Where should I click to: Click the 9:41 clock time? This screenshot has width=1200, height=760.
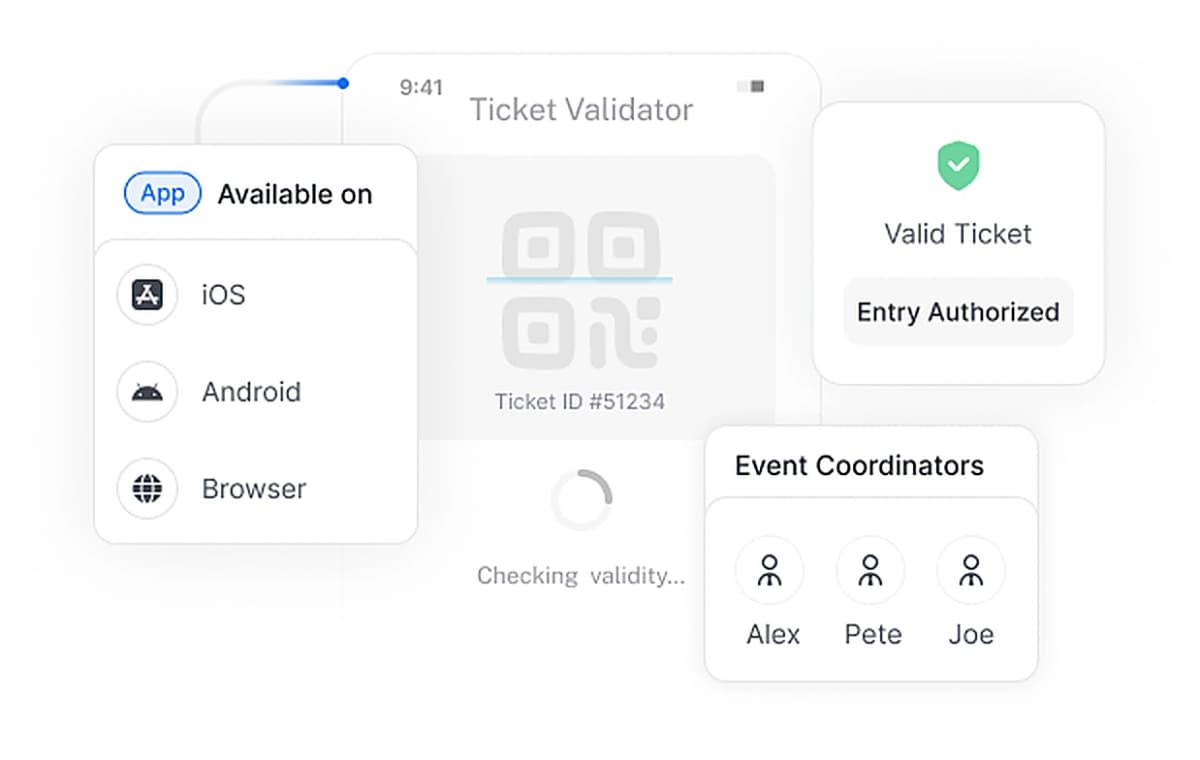coord(421,87)
